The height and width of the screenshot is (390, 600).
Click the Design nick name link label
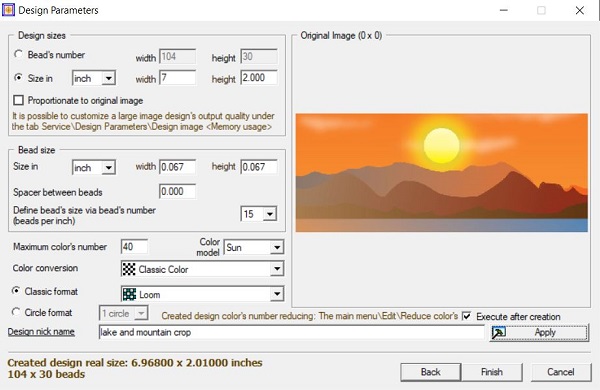point(41,331)
